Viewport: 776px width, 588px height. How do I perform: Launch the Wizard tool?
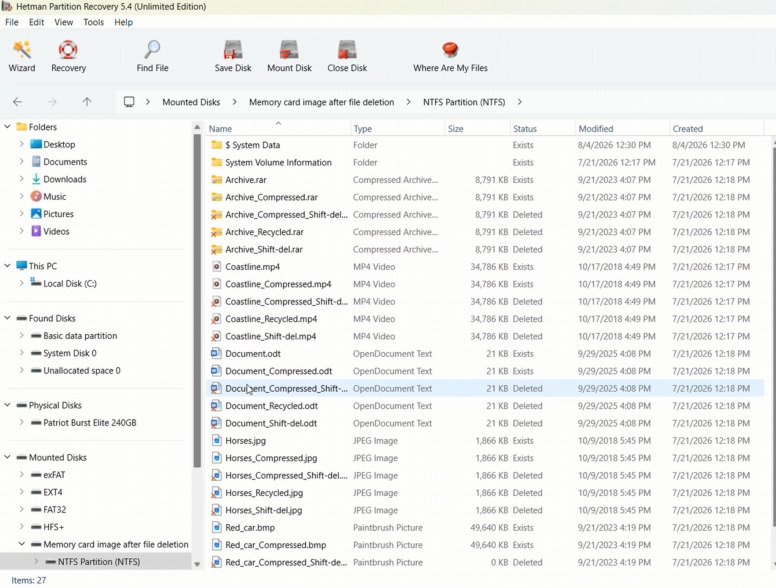click(x=22, y=56)
